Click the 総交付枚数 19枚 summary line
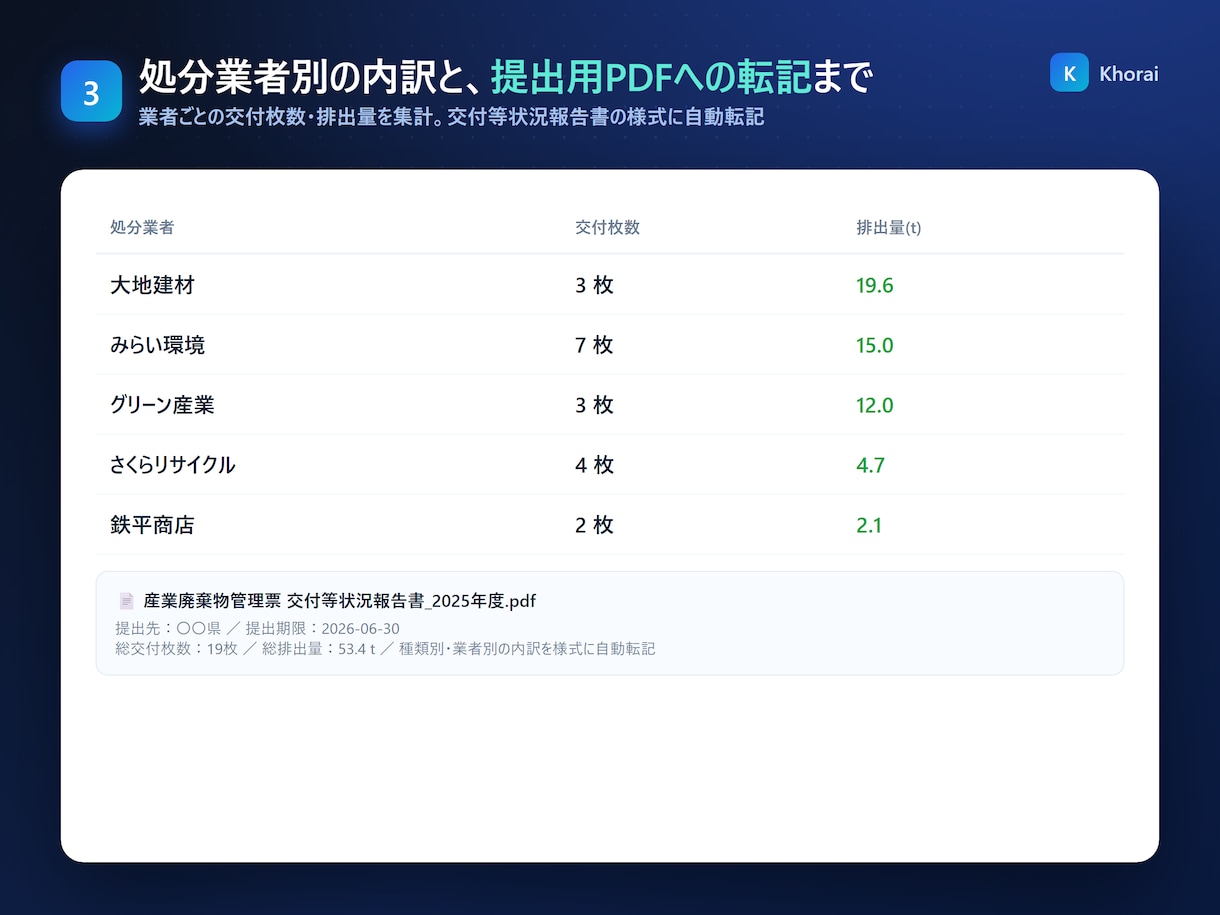Image resolution: width=1220 pixels, height=915 pixels. click(385, 648)
